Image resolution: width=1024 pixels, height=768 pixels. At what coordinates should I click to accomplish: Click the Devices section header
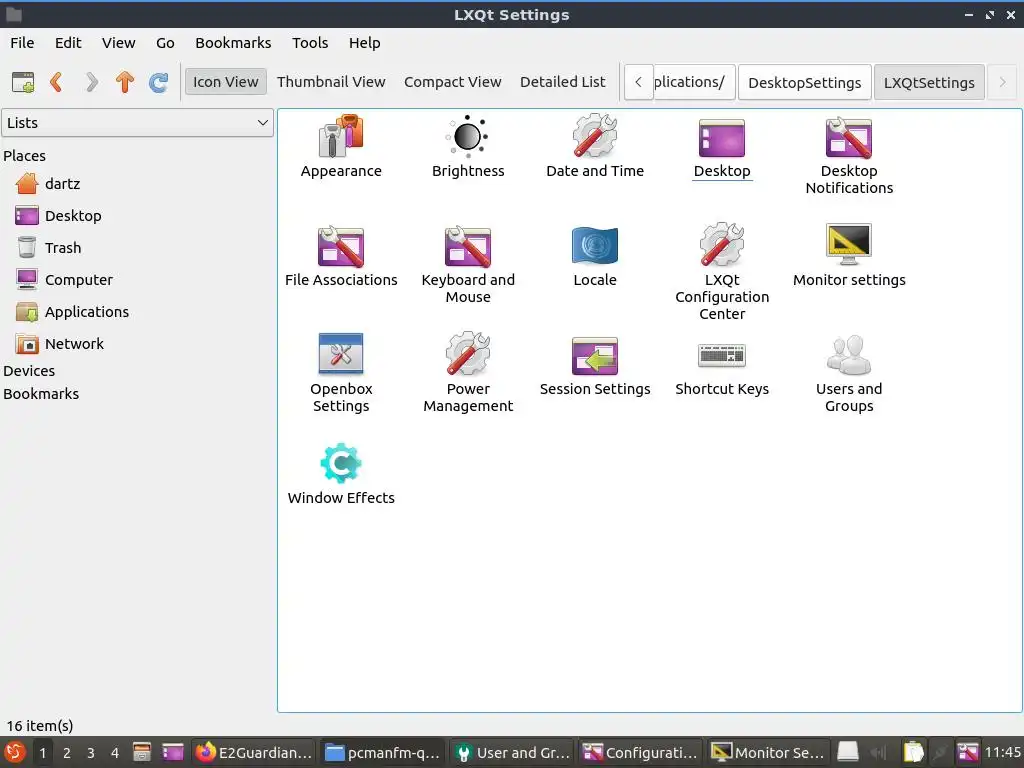pos(29,371)
